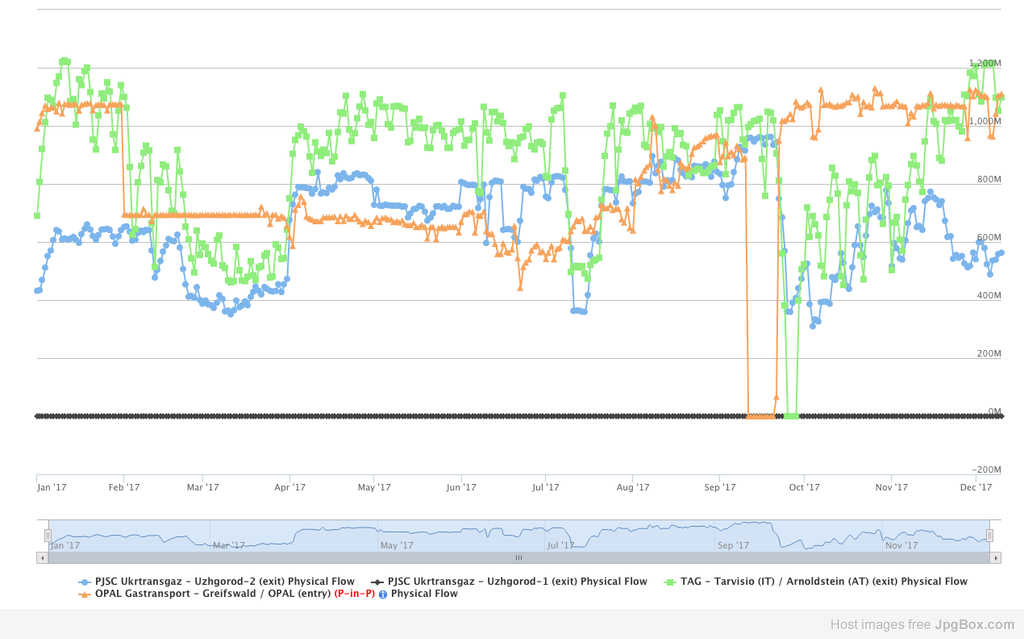Click the "May '17" x-axis label on main chart
Image resolution: width=1024 pixels, height=639 pixels.
pos(374,487)
